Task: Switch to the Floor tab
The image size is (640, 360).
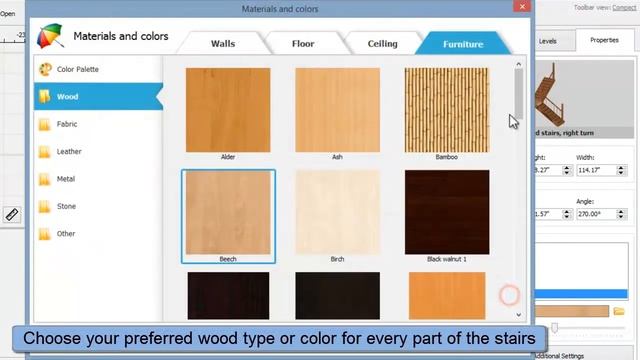Action: (x=303, y=44)
